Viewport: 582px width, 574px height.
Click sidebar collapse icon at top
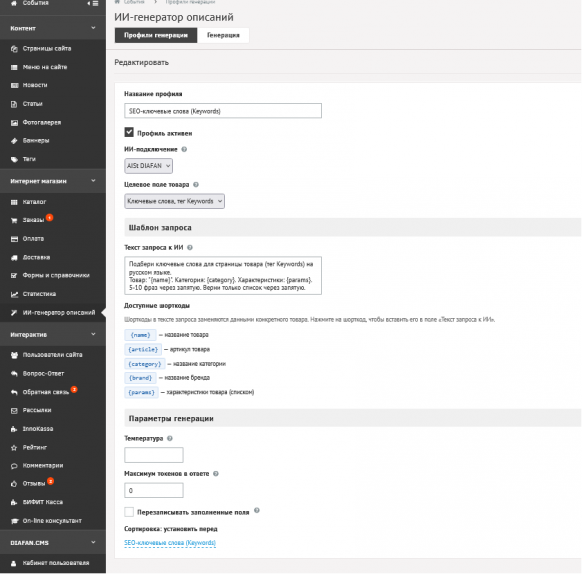pyautogui.click(x=94, y=3)
